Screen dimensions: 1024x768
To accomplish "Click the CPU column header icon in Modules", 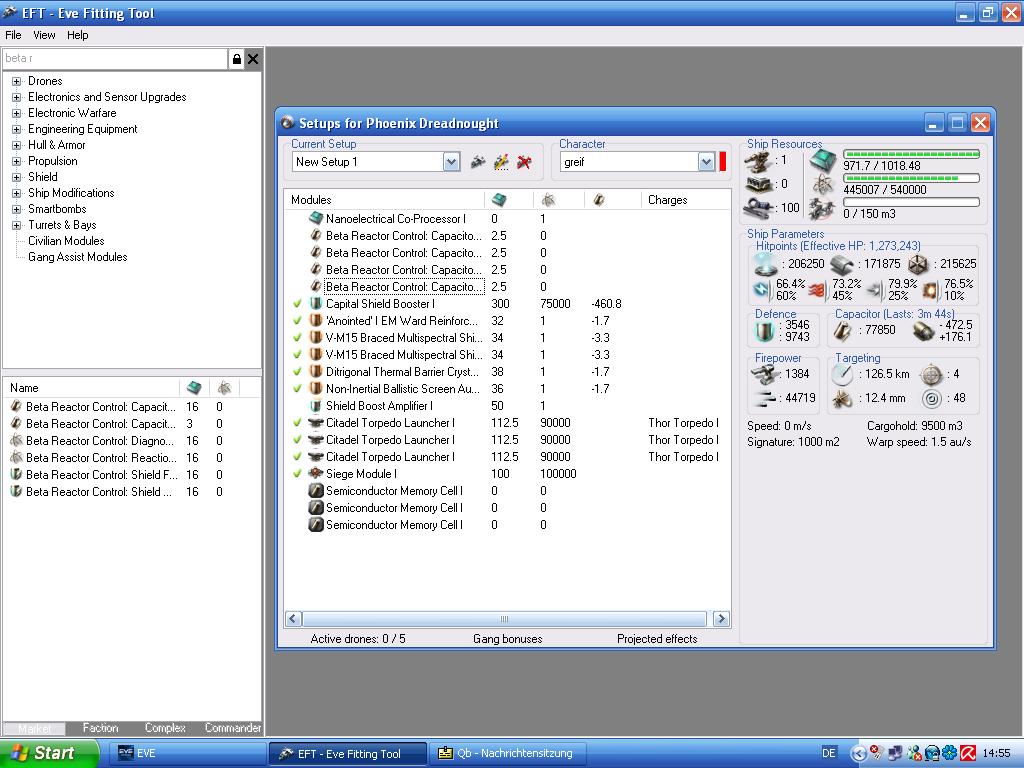I will point(500,199).
